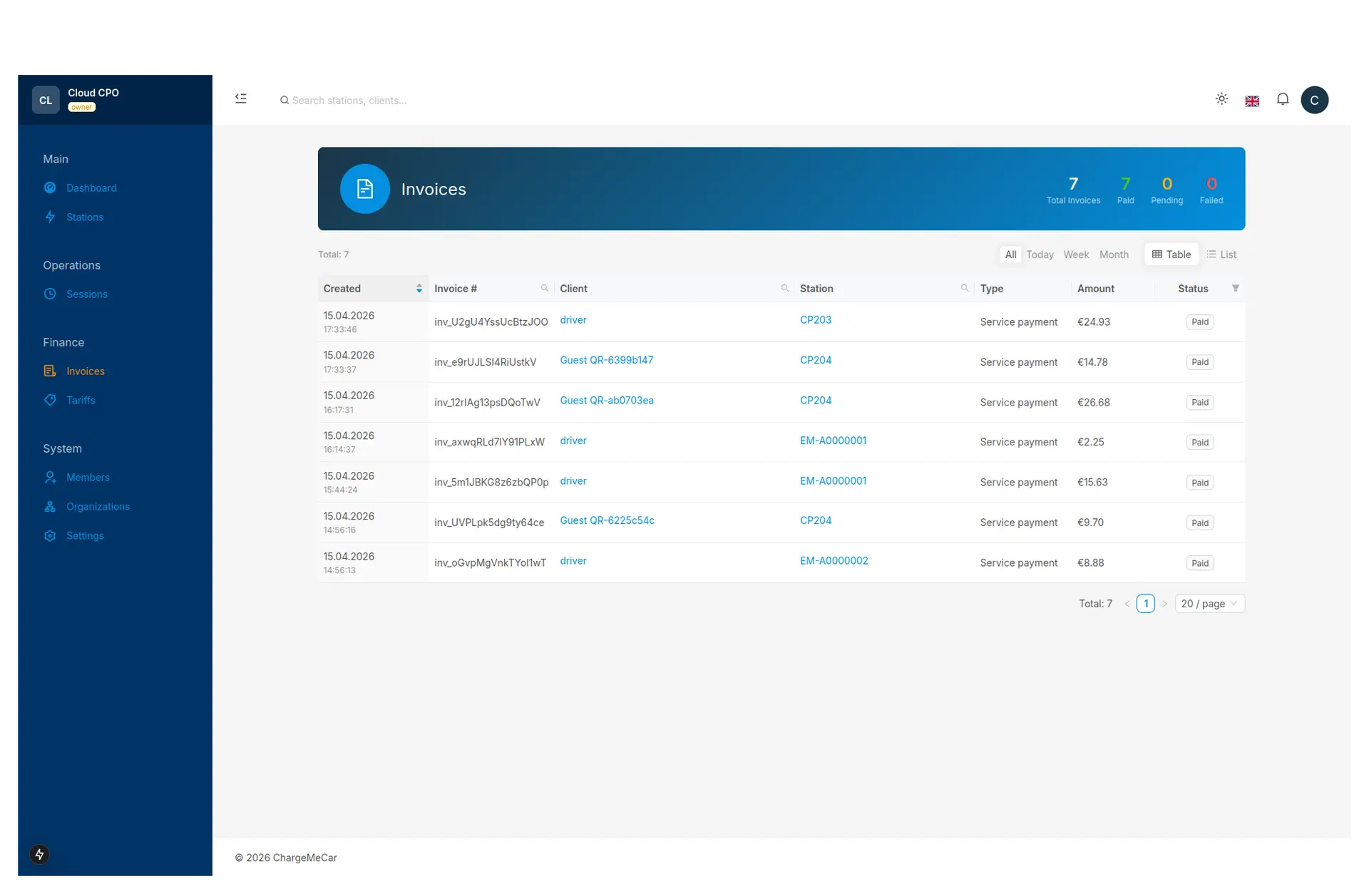Open notifications with the bell icon
Image resolution: width=1369 pixels, height=896 pixels.
1283,99
